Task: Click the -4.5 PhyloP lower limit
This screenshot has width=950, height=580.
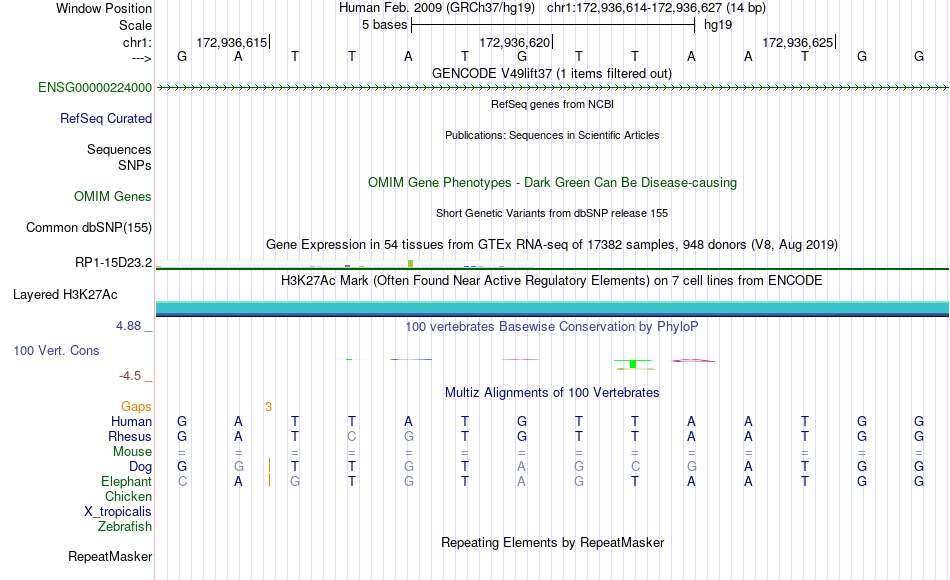Action: tap(130, 376)
